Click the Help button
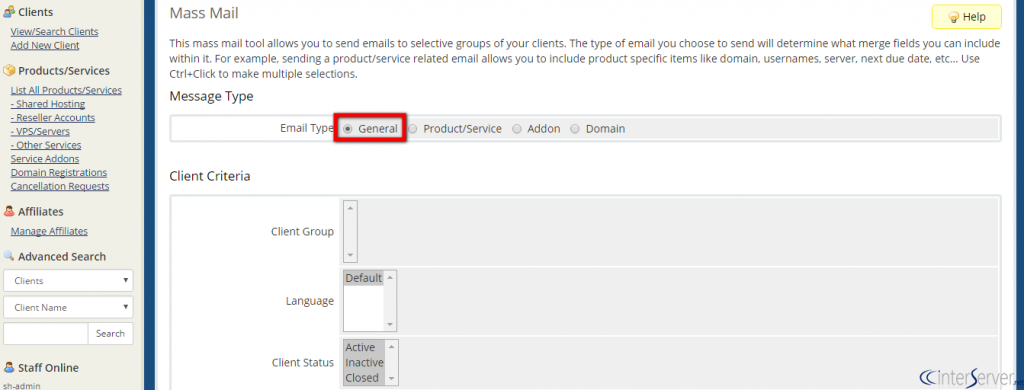This screenshot has height=390, width=1024. tap(967, 17)
